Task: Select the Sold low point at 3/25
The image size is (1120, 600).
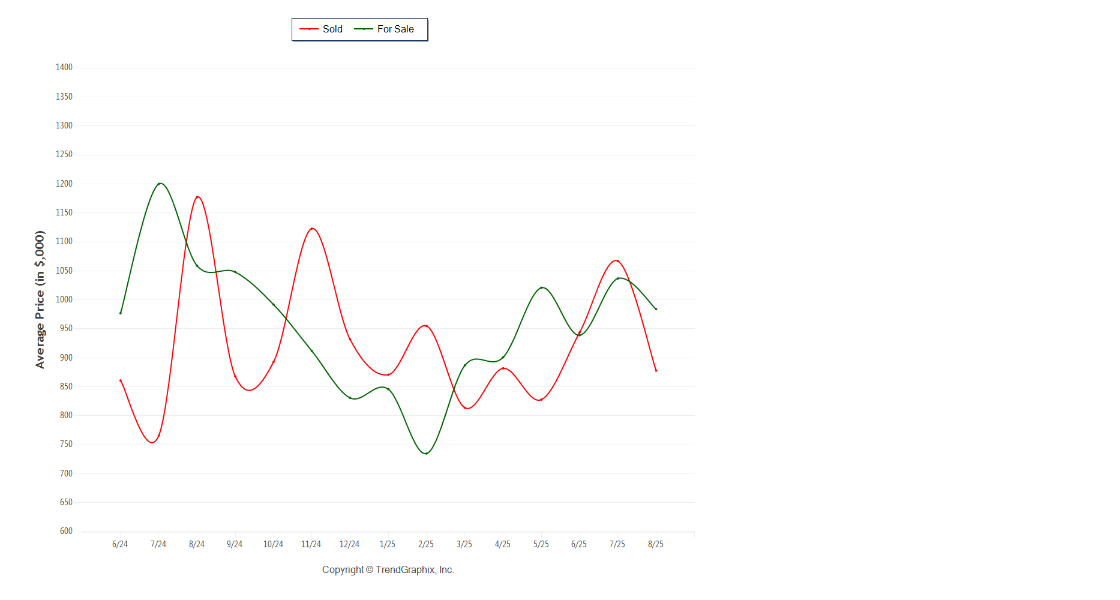Action: coord(465,406)
